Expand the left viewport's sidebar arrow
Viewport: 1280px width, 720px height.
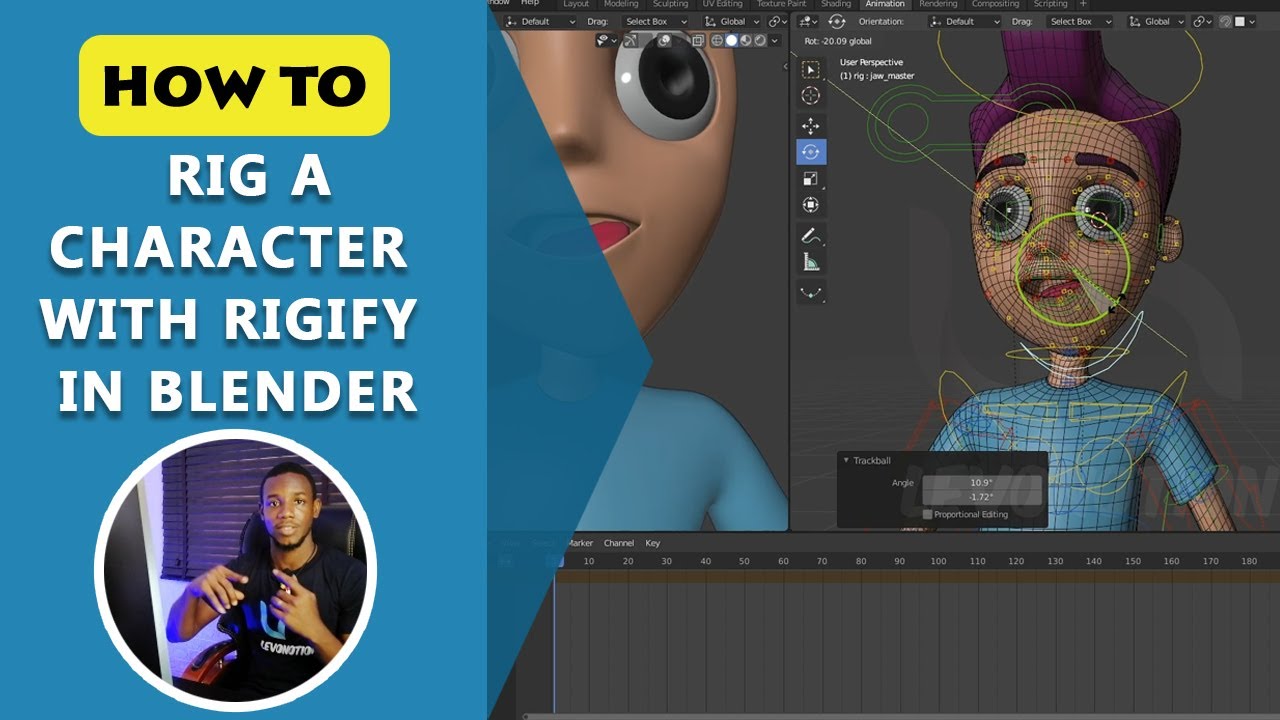(785, 64)
